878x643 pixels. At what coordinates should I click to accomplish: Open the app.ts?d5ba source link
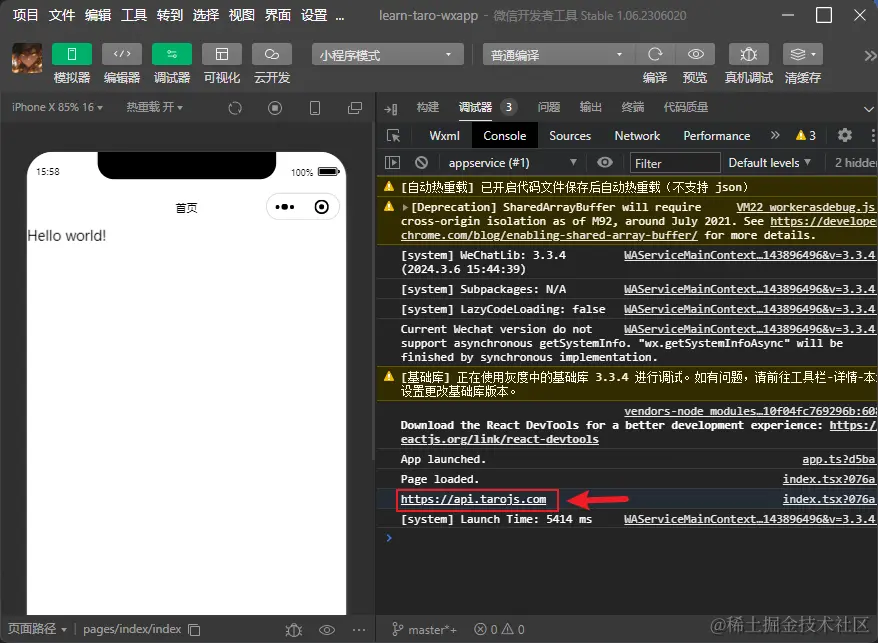coord(838,459)
